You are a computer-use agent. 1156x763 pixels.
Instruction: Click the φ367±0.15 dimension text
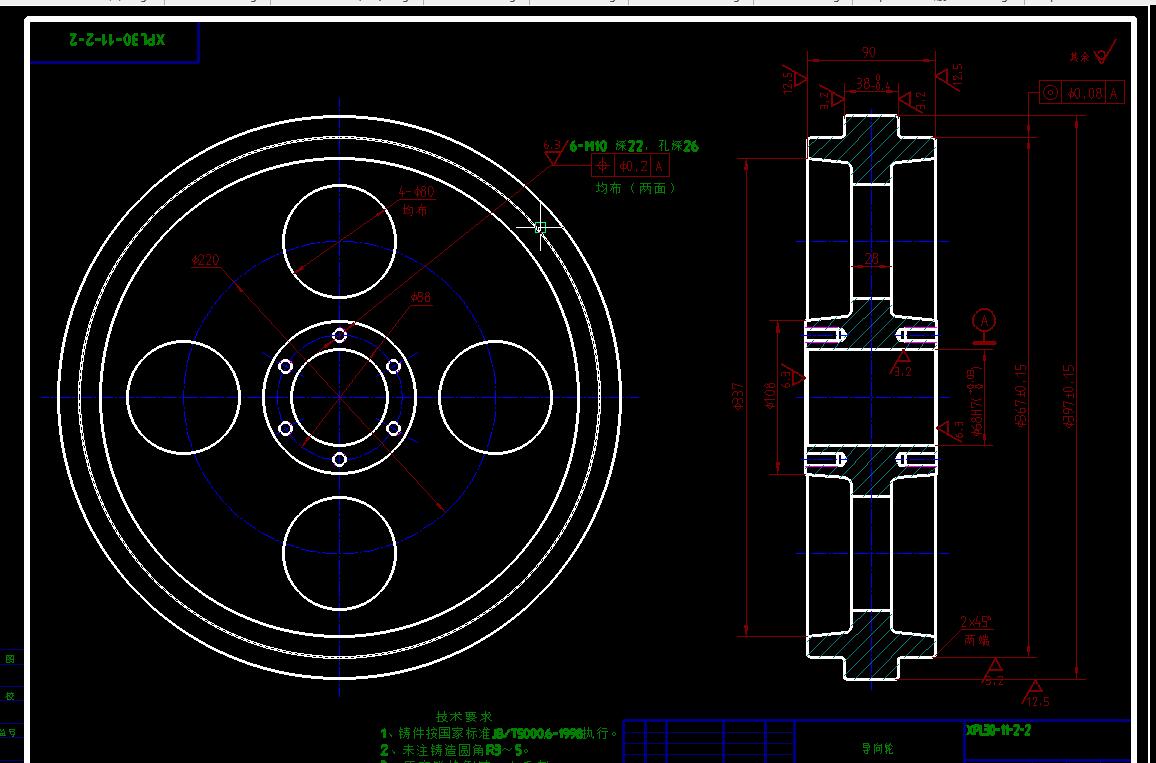point(1021,396)
